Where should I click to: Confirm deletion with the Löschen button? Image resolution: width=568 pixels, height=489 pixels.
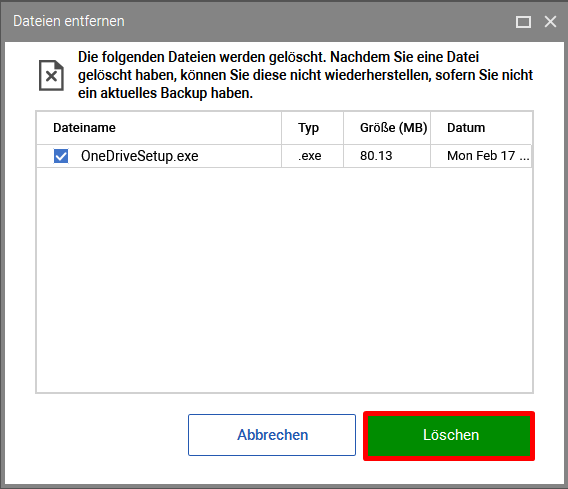tap(449, 436)
